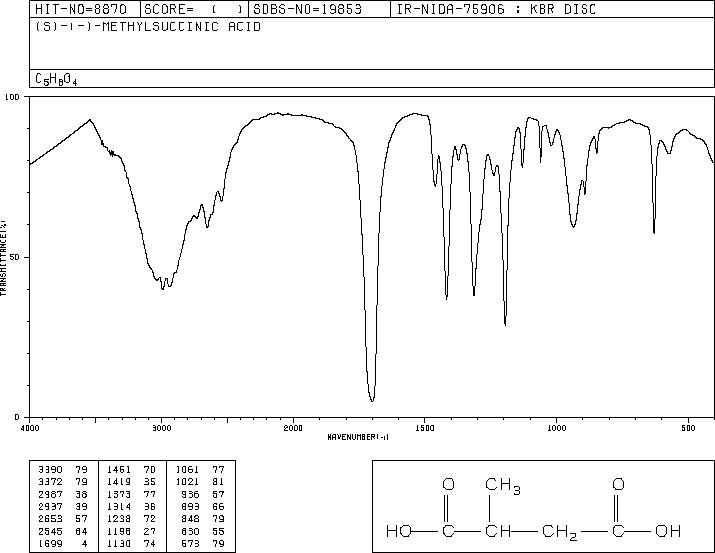The image size is (715, 553).
Task: Click the WAVENUMBER axis title
Action: pyautogui.click(x=358, y=437)
